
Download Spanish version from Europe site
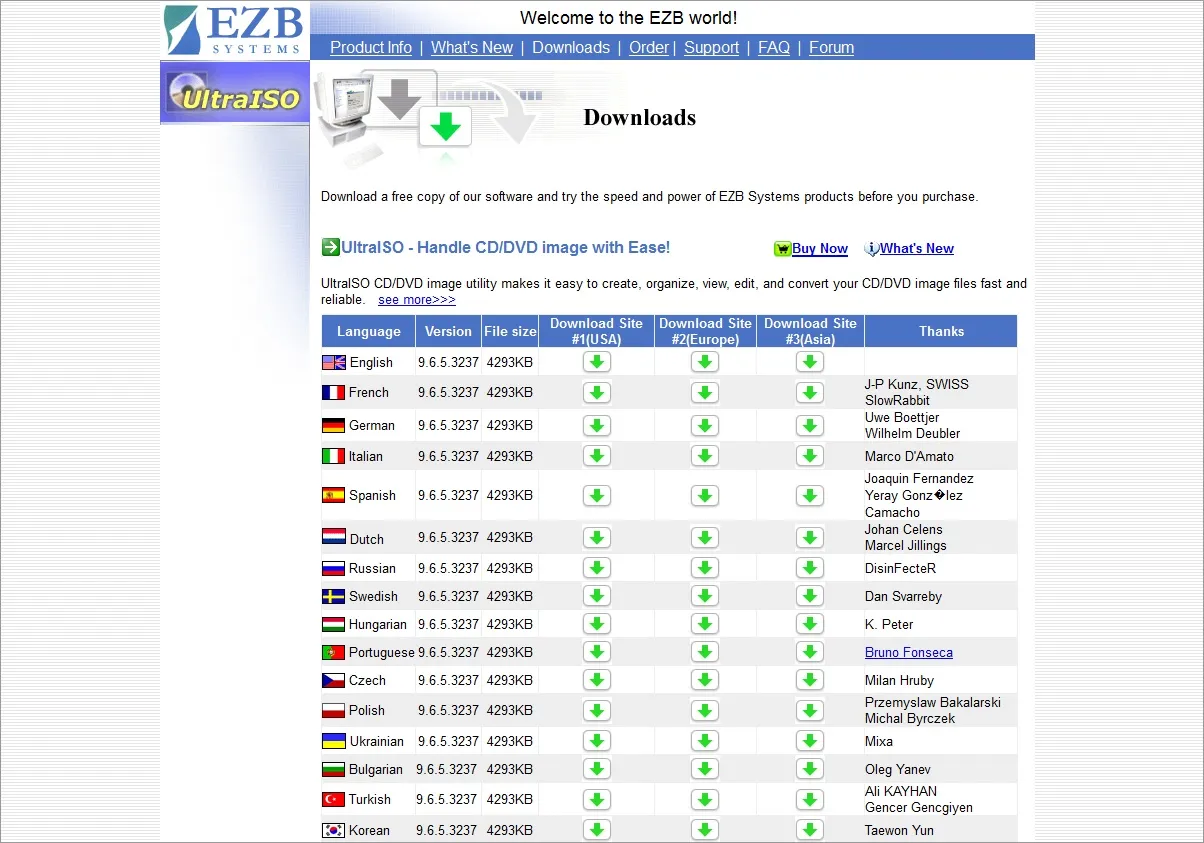tap(705, 495)
